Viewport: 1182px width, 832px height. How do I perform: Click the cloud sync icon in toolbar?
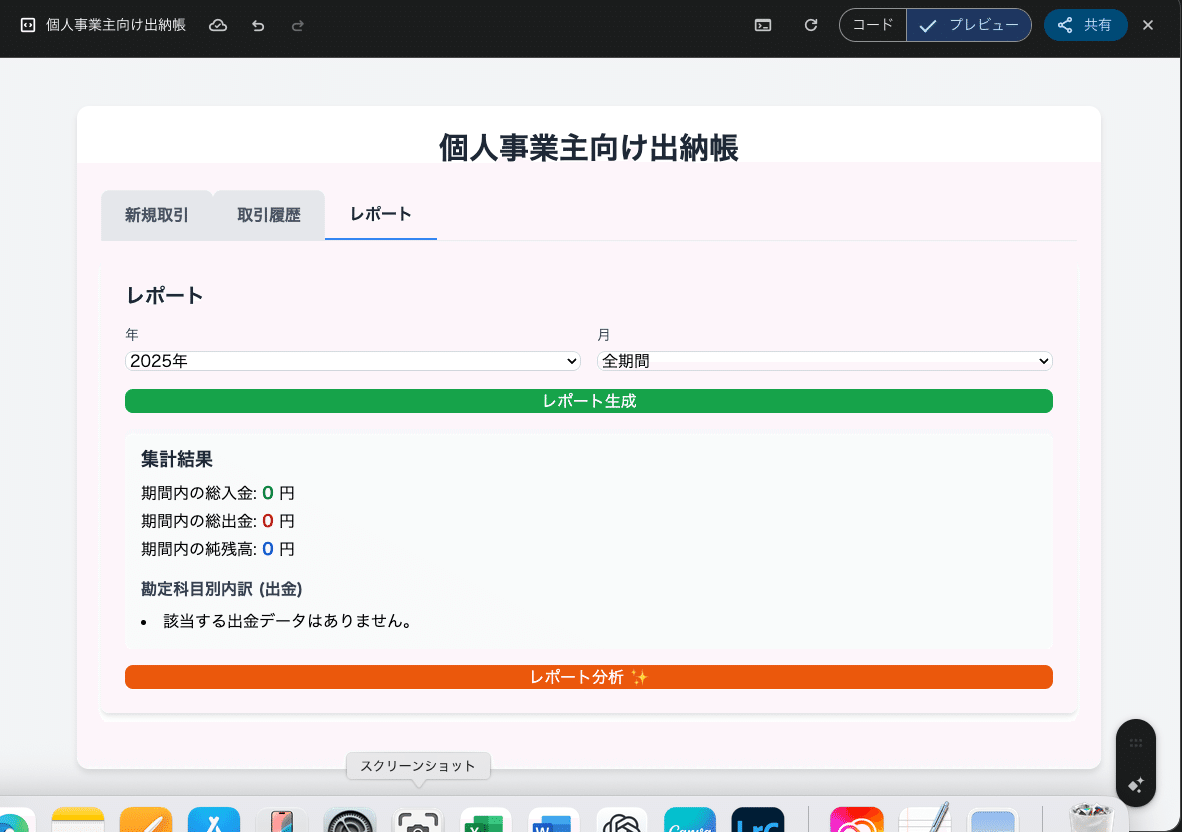coord(218,25)
